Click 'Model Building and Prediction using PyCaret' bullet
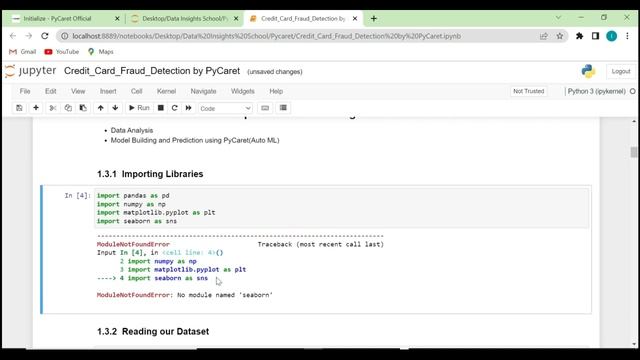Screen dimensions: 640x360 tap(195, 140)
